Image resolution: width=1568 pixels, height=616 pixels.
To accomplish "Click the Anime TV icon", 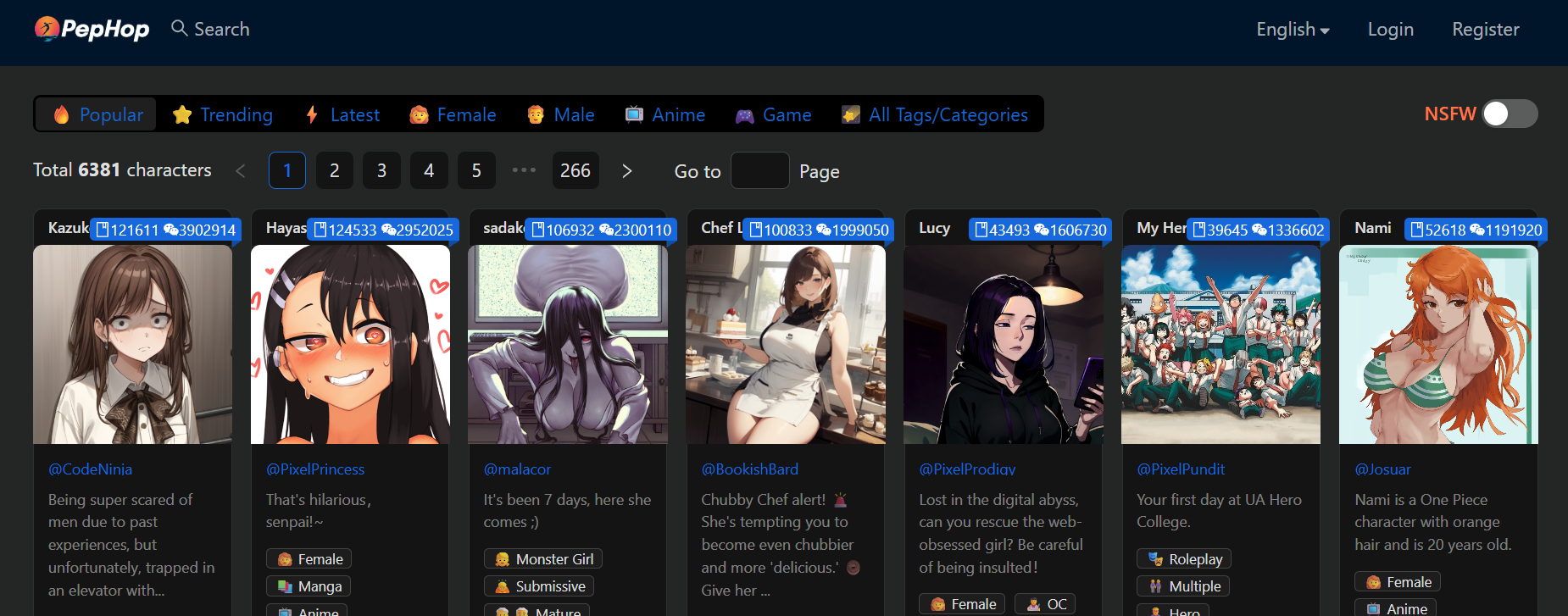I will pyautogui.click(x=634, y=114).
